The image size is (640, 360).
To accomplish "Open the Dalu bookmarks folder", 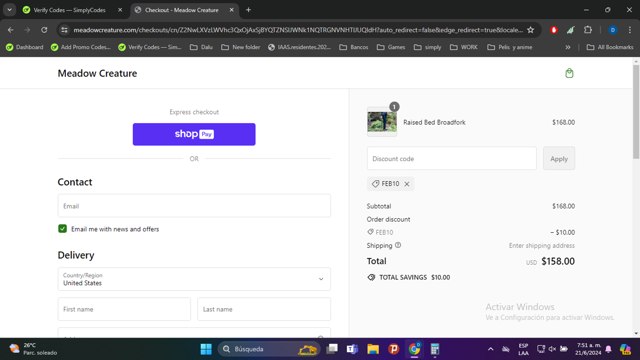I will pyautogui.click(x=201, y=47).
